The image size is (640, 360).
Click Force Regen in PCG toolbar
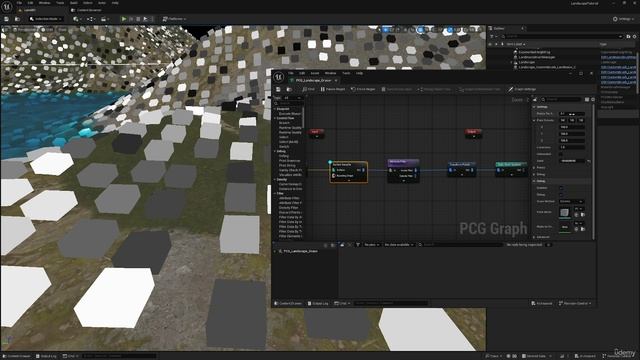[363, 89]
